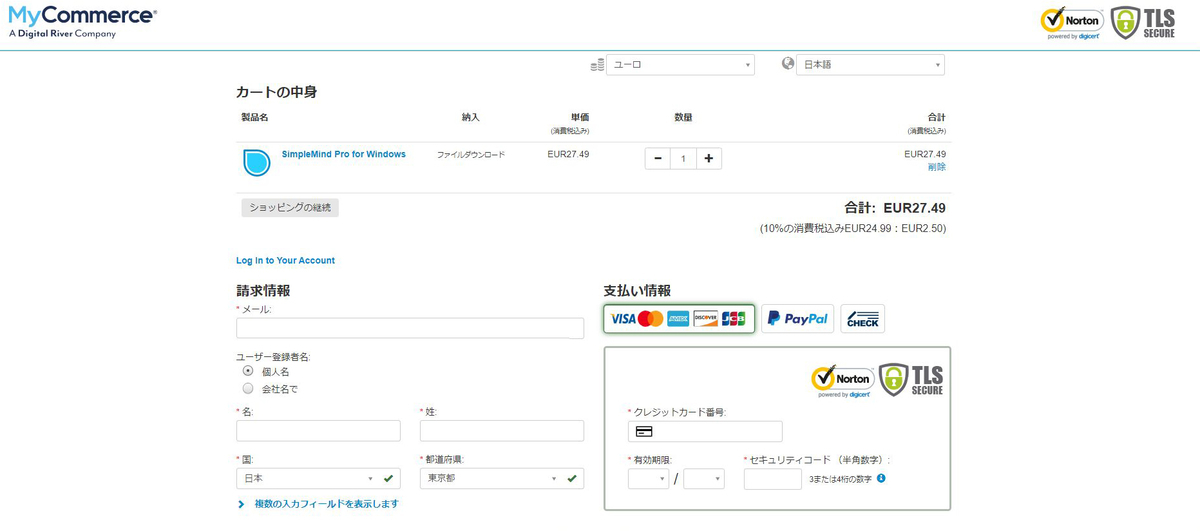The height and width of the screenshot is (531, 1200).
Task: Click the MyCommerce logo
Action: point(82,22)
